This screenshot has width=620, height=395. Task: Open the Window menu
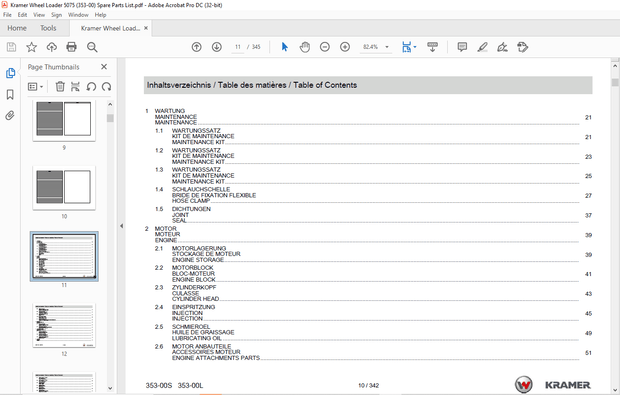pyautogui.click(x=78, y=15)
